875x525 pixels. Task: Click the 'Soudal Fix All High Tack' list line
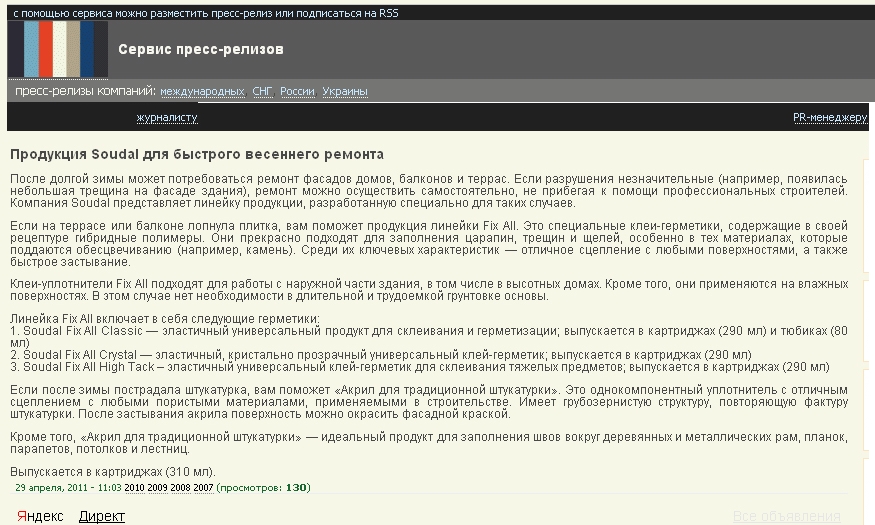pos(420,367)
